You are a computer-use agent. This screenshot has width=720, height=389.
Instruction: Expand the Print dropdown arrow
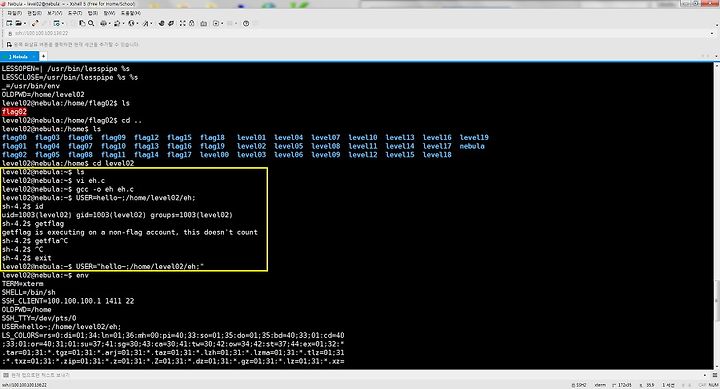point(109,23)
